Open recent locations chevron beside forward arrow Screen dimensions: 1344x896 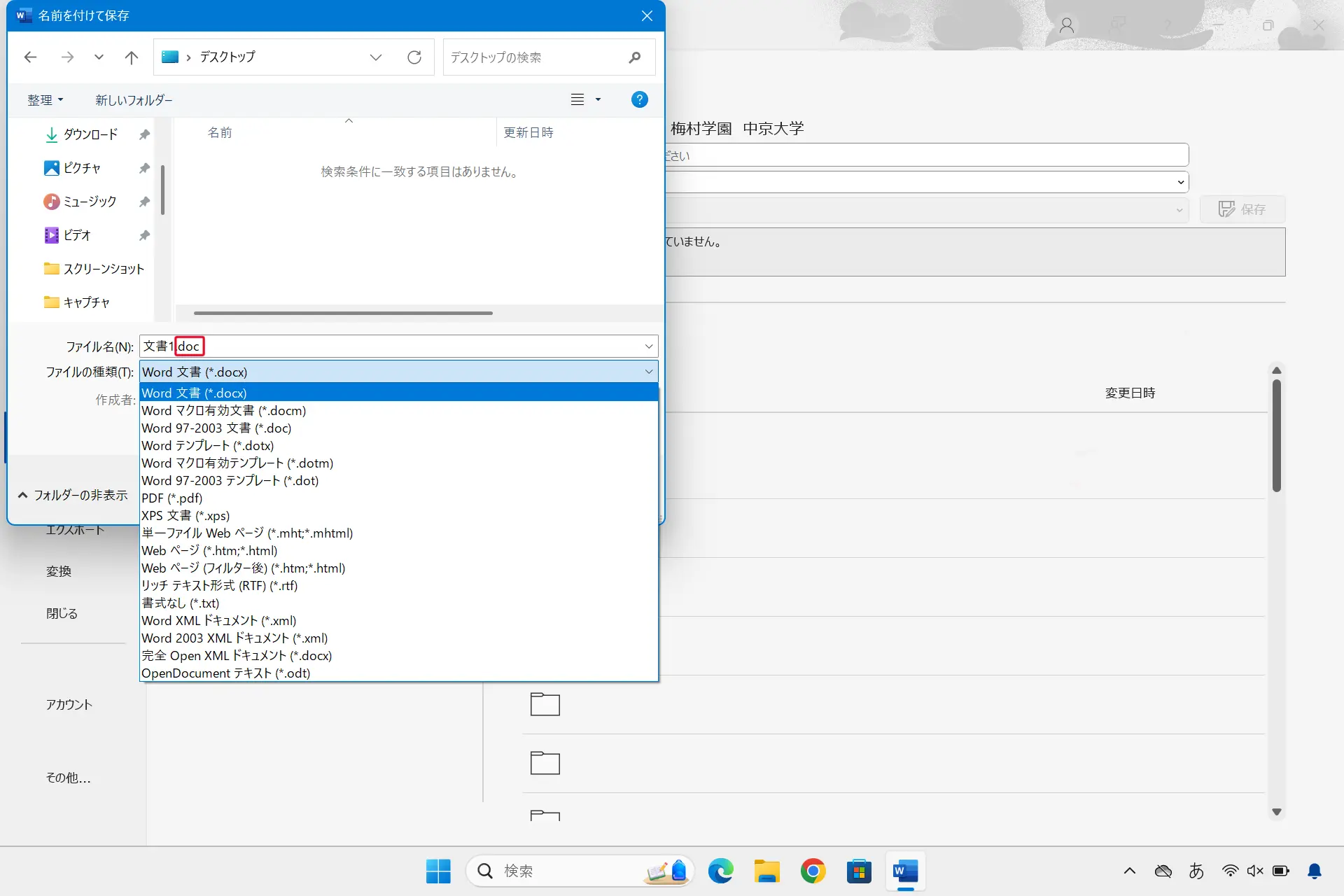click(99, 57)
